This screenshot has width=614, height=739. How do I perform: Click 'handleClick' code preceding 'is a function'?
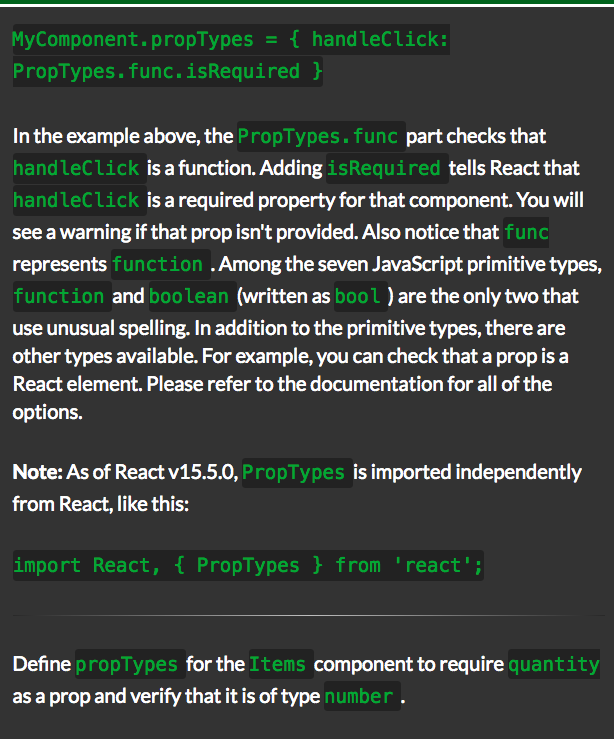coord(80,168)
